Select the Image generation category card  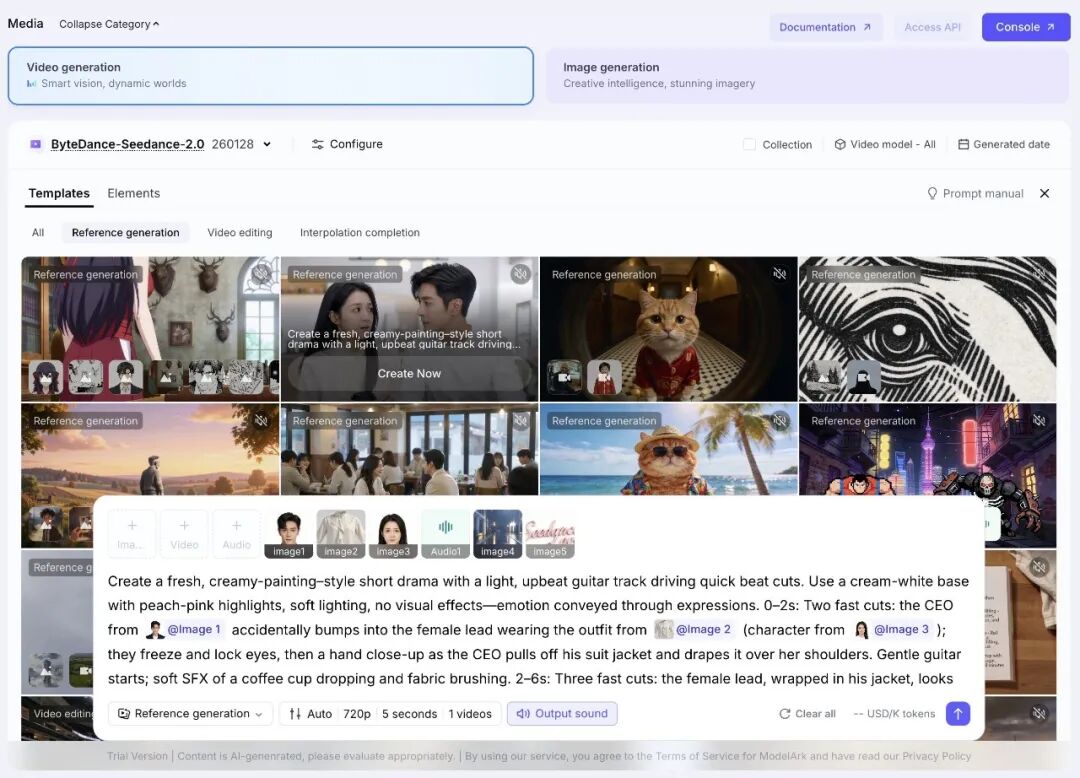[x=807, y=76]
